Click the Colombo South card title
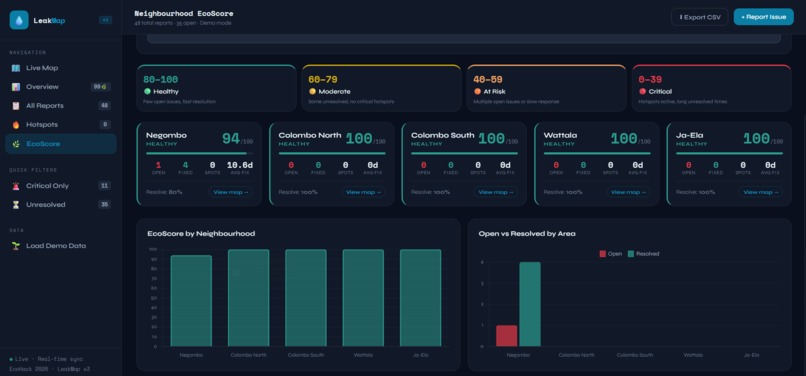The width and height of the screenshot is (806, 376). click(x=443, y=135)
